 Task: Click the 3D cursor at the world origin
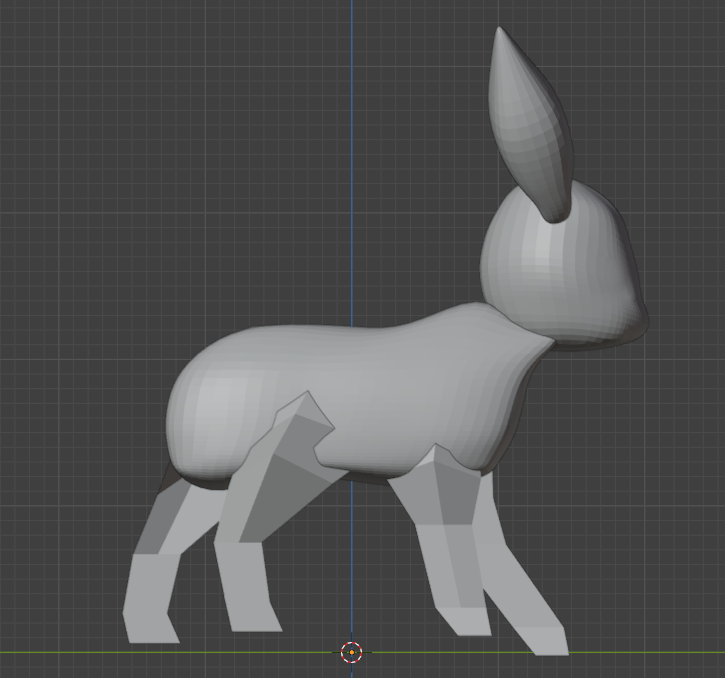pos(351,652)
